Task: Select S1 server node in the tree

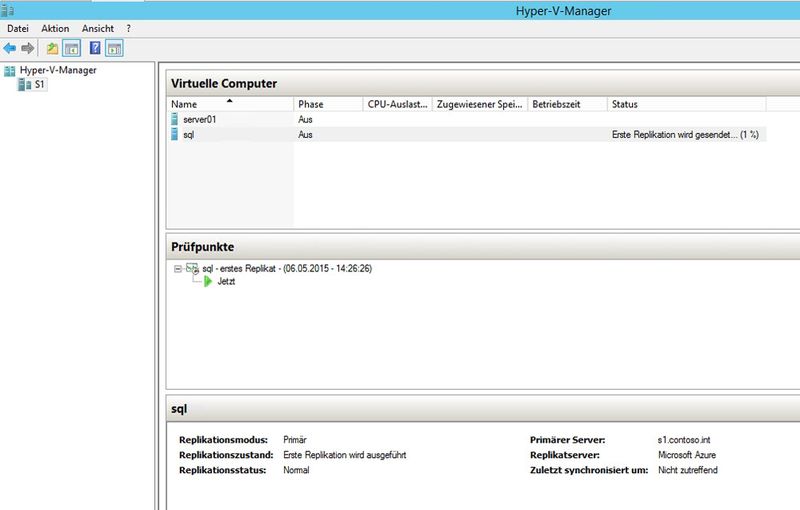Action: click(40, 85)
